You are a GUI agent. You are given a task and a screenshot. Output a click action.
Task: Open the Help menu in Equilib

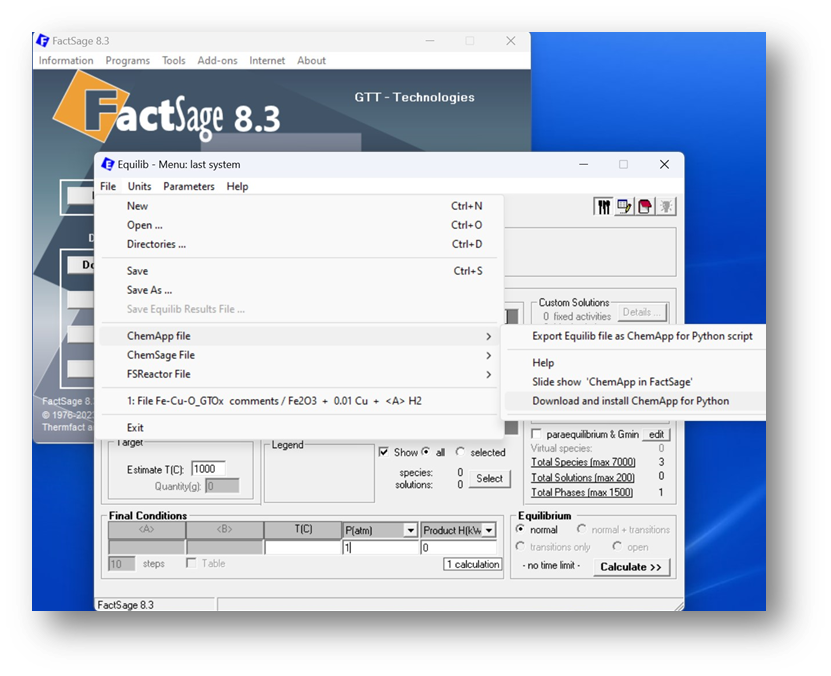click(237, 186)
